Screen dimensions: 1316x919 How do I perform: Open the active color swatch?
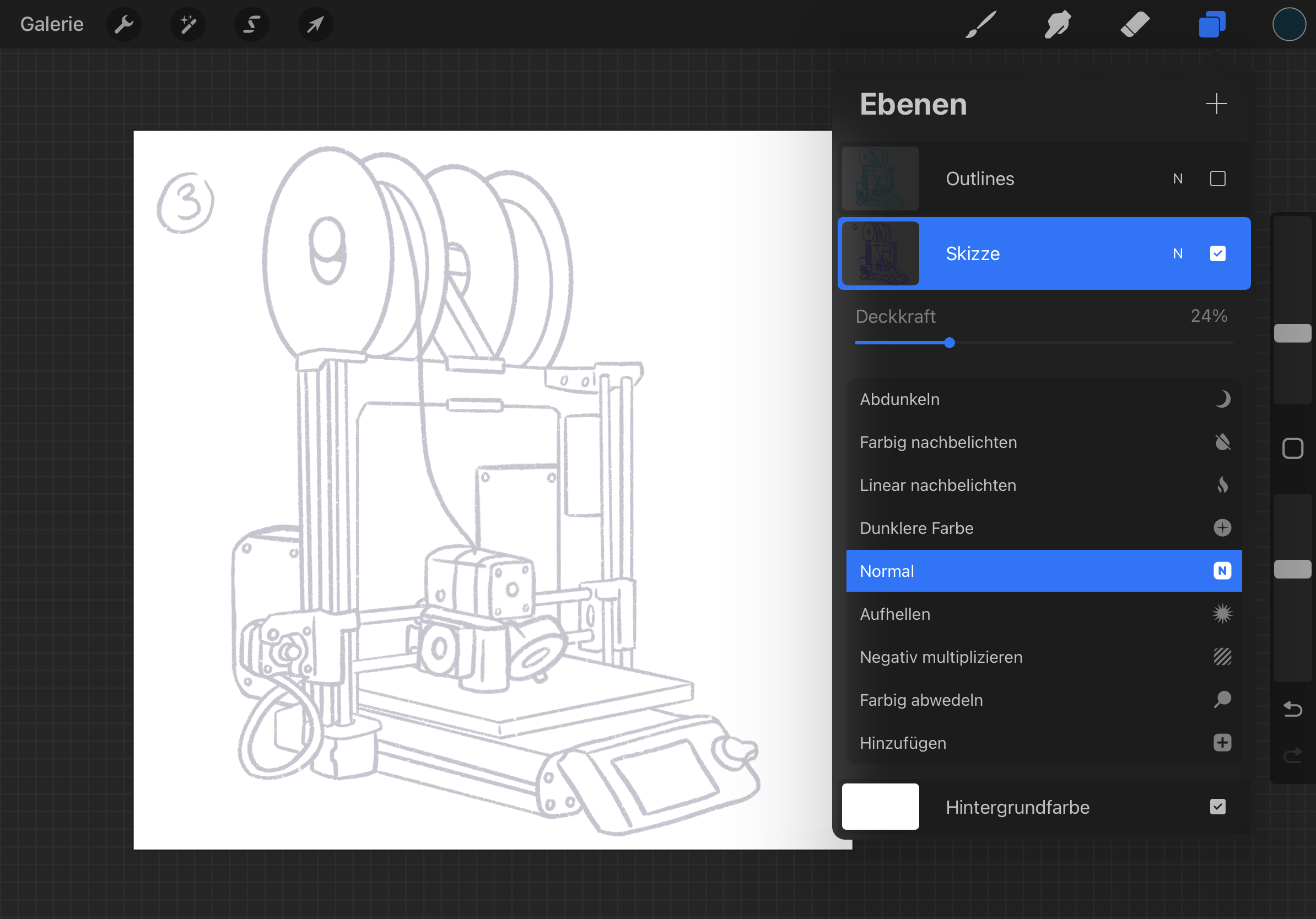pos(1289,25)
